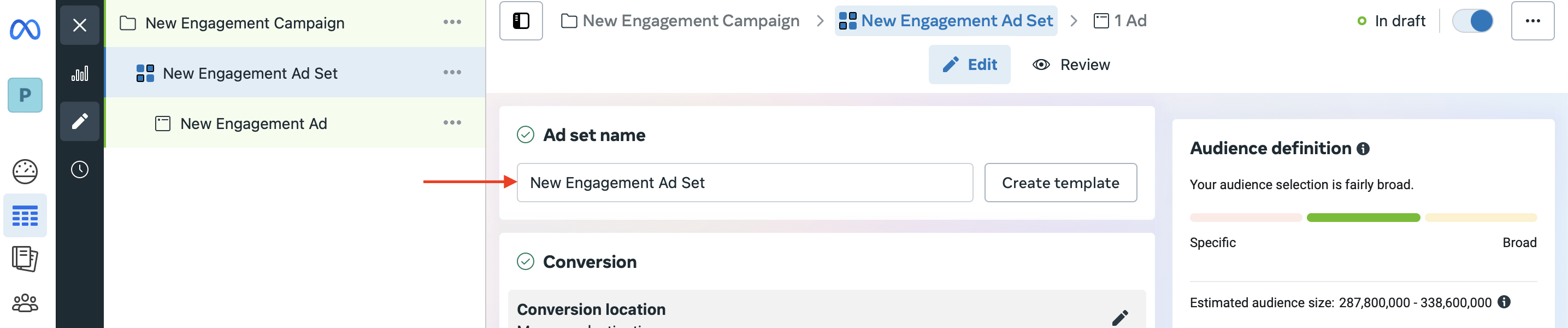Open the ads reporting pages icon
This screenshot has width=1568, height=328.
pos(25,259)
